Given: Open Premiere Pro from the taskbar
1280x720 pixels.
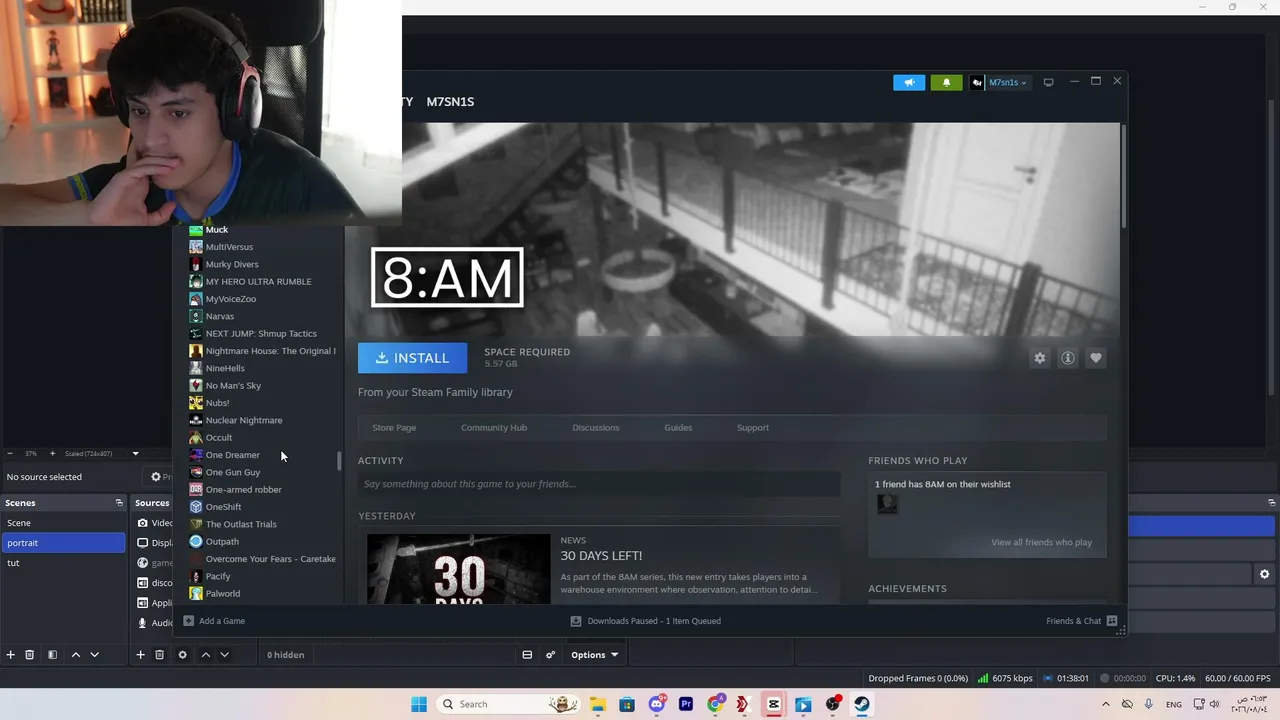Looking at the screenshot, I should point(686,704).
